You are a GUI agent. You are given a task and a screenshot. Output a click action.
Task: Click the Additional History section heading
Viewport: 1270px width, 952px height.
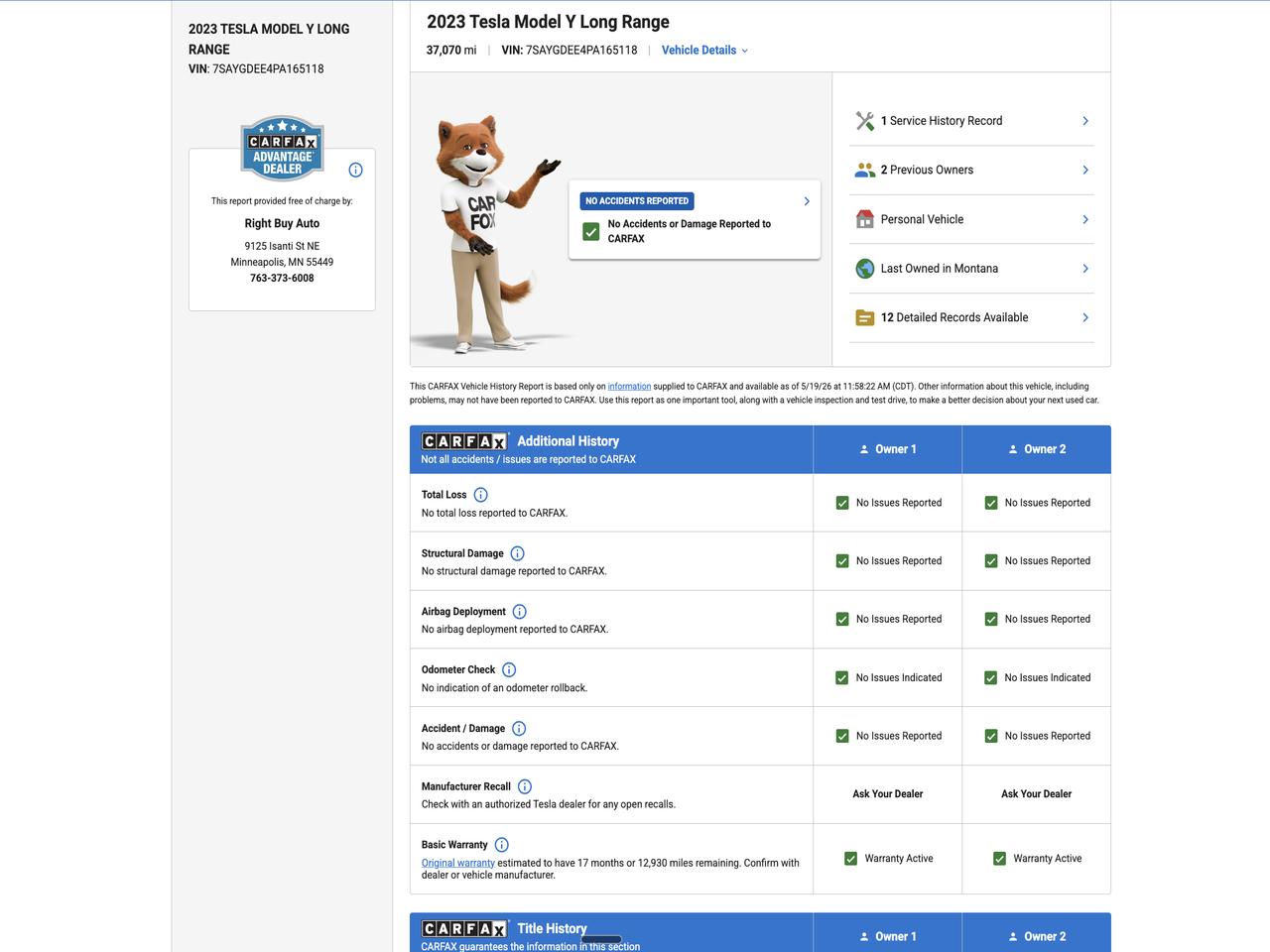[x=568, y=441]
